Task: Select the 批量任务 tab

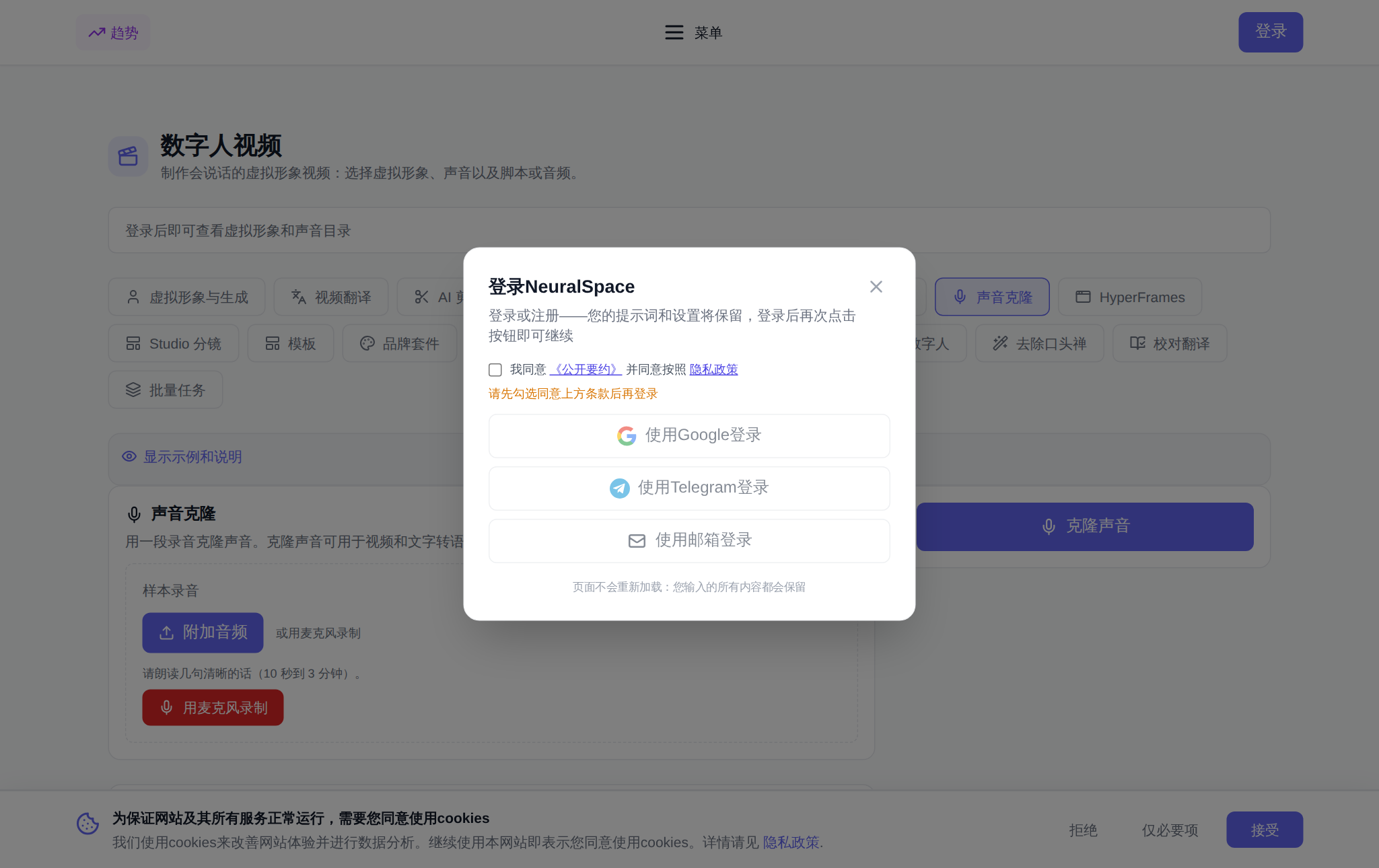Action: pos(166,390)
